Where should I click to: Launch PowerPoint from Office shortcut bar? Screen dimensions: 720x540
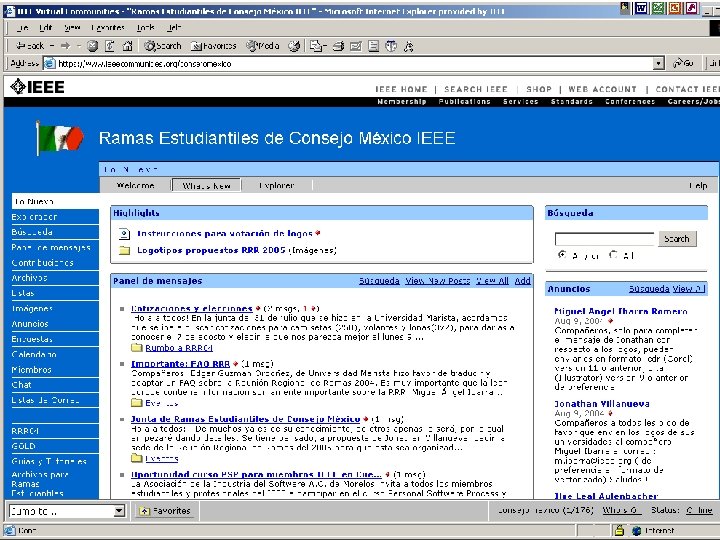(x=675, y=7)
